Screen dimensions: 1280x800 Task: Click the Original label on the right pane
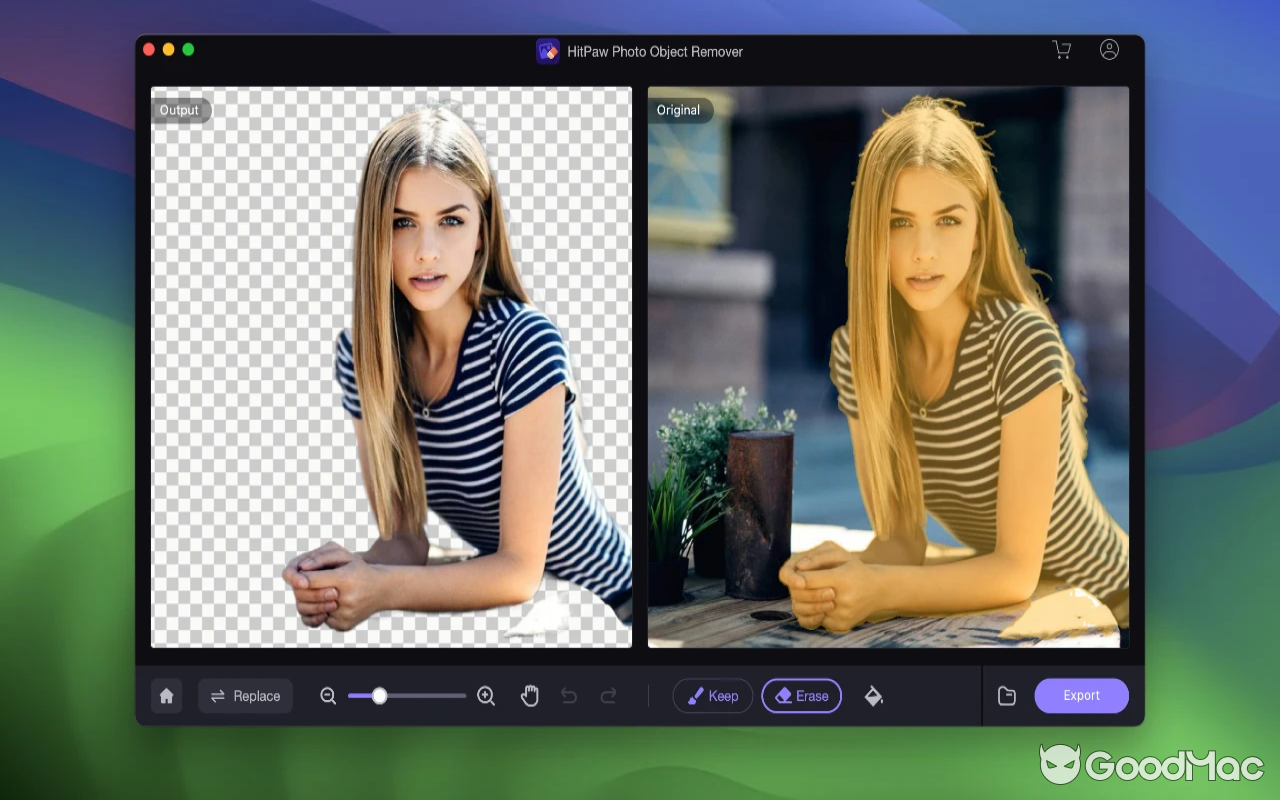point(679,110)
